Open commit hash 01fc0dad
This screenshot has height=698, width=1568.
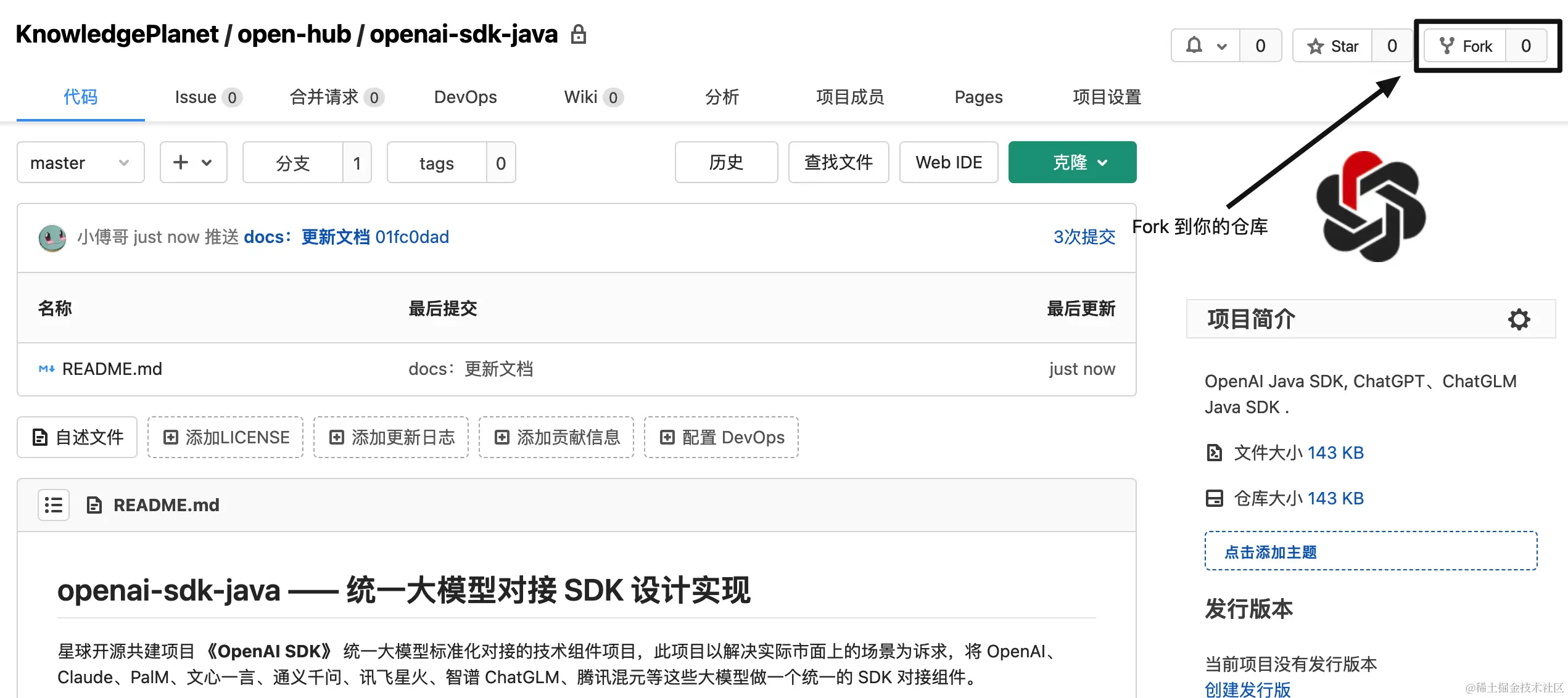(x=412, y=237)
